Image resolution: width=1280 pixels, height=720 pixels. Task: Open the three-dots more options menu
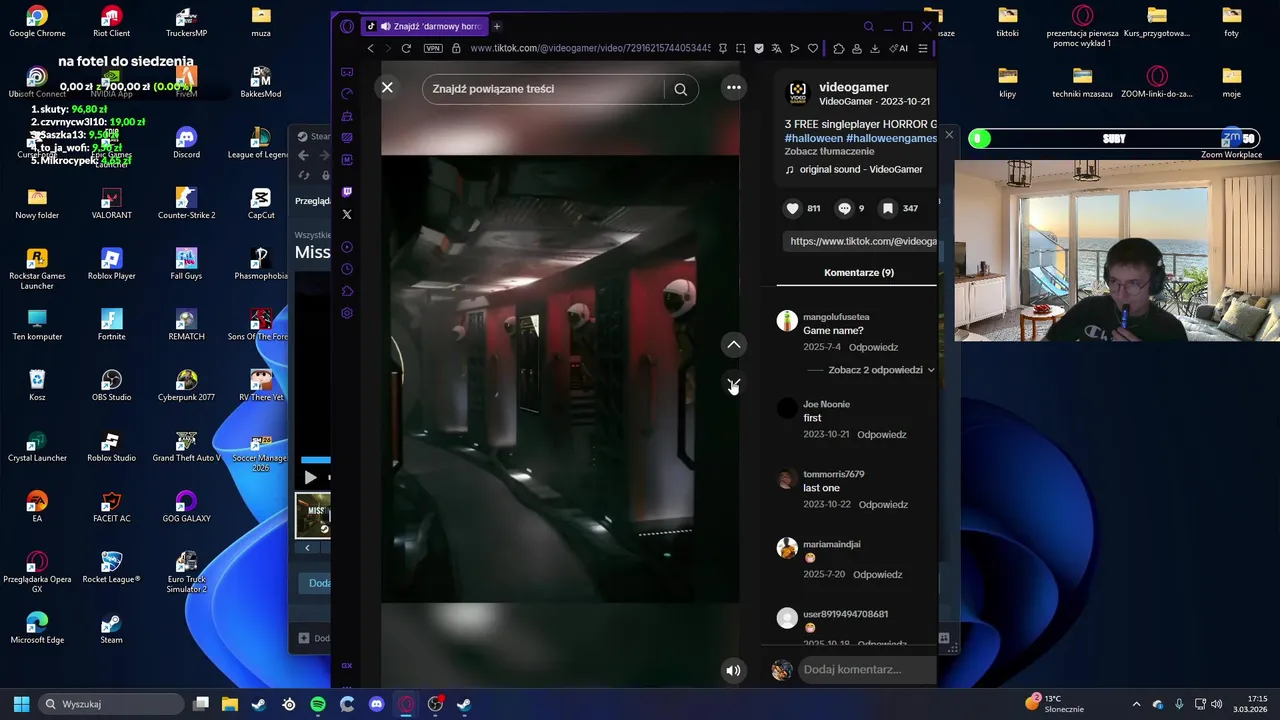coord(734,88)
